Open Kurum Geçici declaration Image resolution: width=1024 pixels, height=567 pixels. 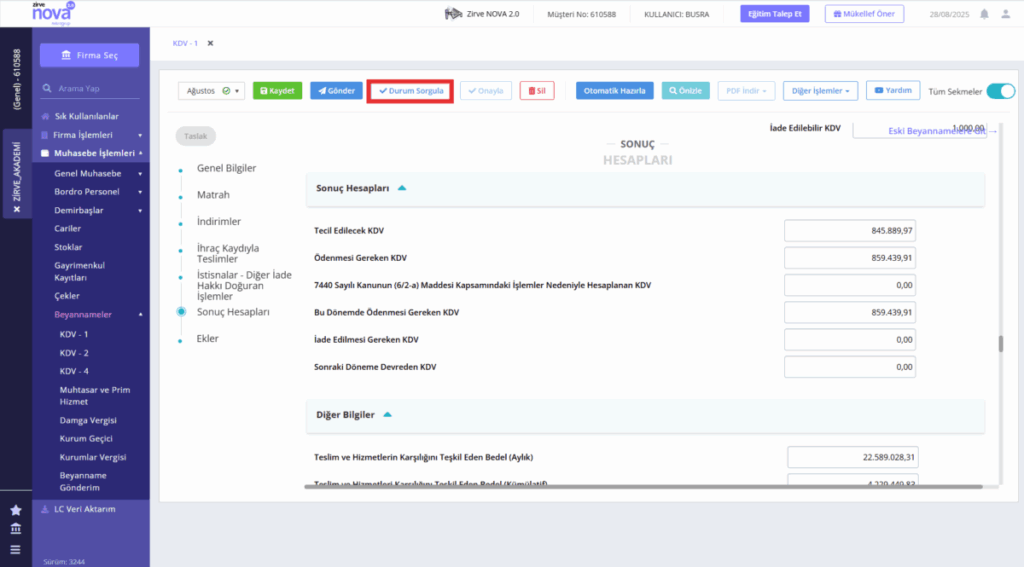(x=86, y=438)
